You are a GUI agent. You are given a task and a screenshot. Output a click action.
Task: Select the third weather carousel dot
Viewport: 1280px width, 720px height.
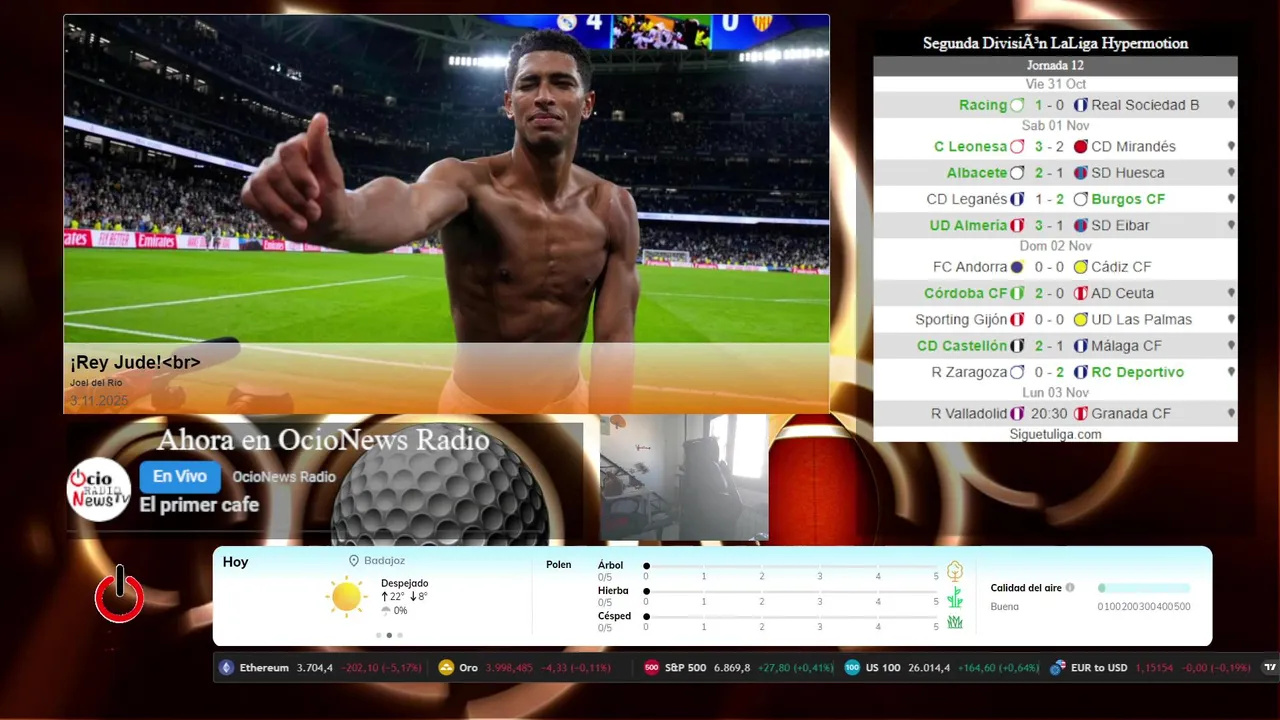(x=400, y=635)
